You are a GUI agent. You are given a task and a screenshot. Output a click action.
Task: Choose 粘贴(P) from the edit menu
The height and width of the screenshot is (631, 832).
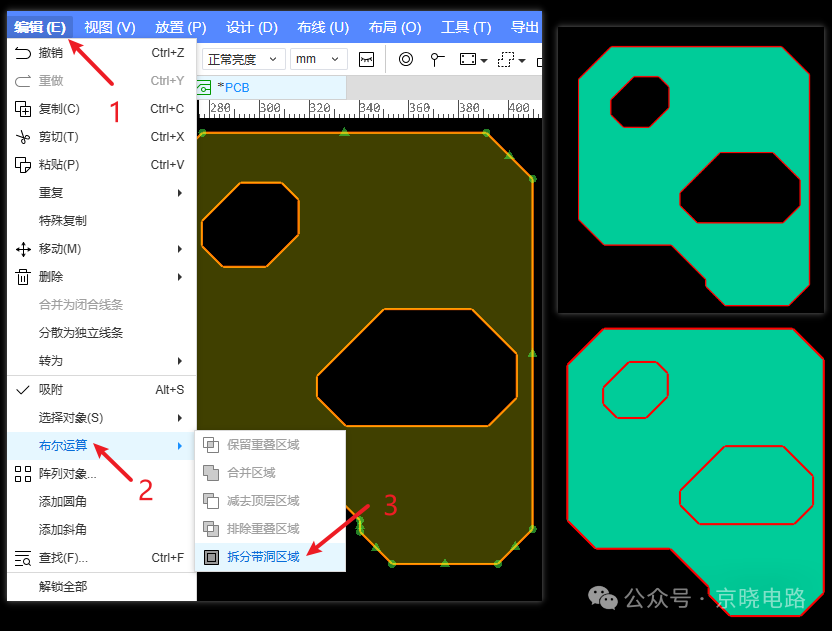coord(102,165)
